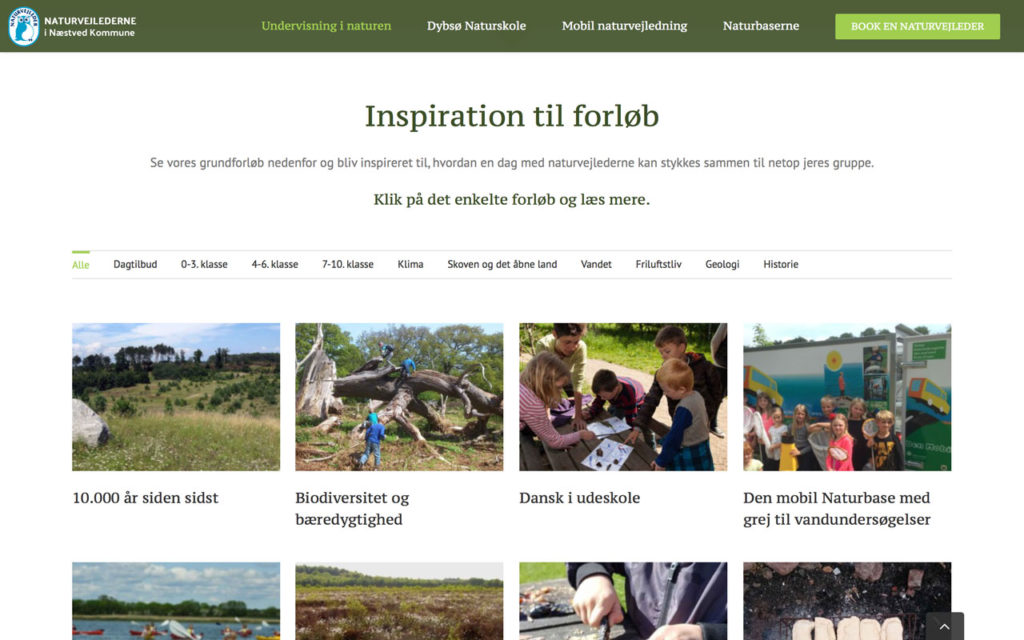
Task: Open the Naturbaserne menu item
Action: click(761, 26)
